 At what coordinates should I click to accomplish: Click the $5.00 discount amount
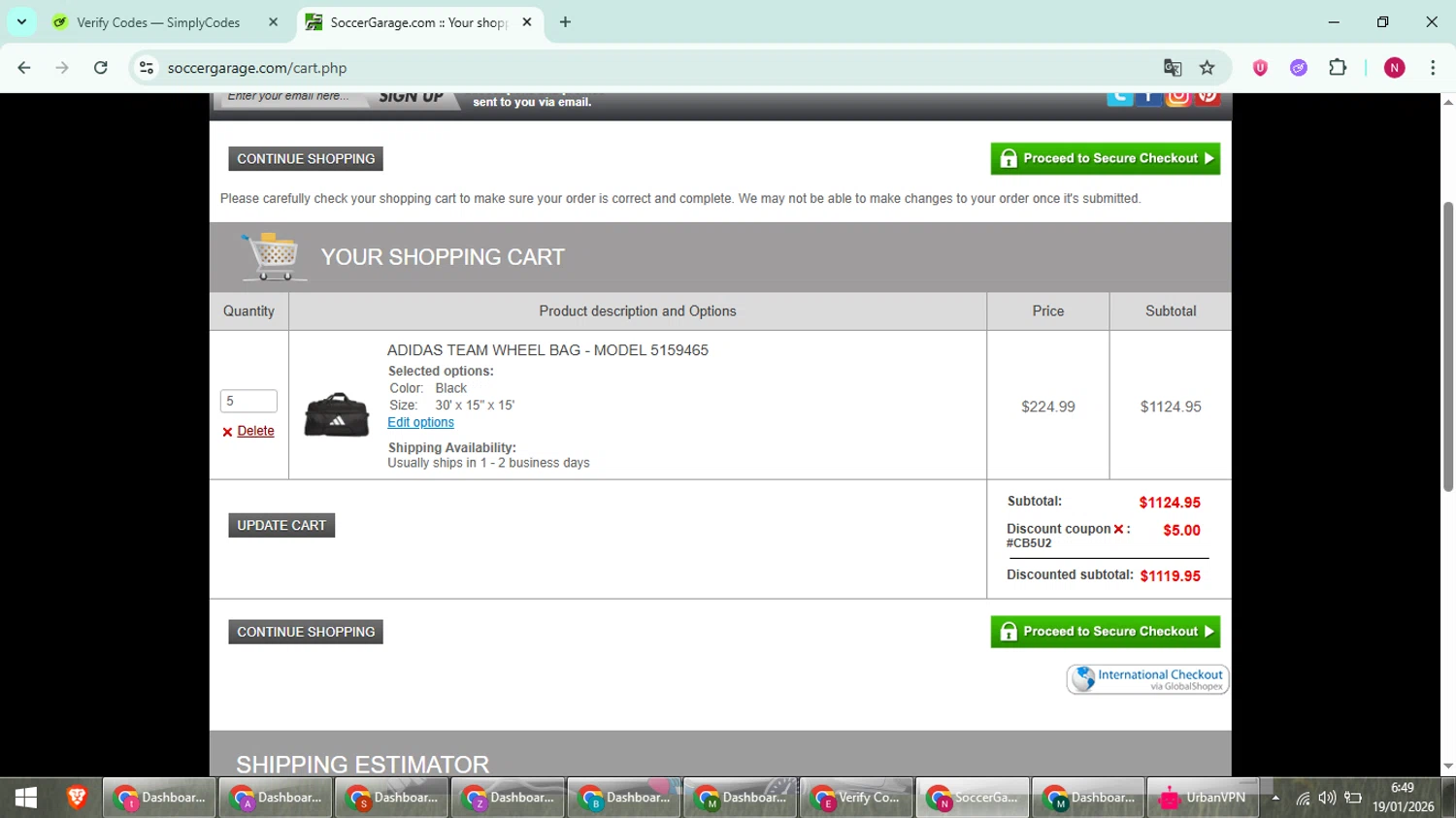click(1182, 531)
